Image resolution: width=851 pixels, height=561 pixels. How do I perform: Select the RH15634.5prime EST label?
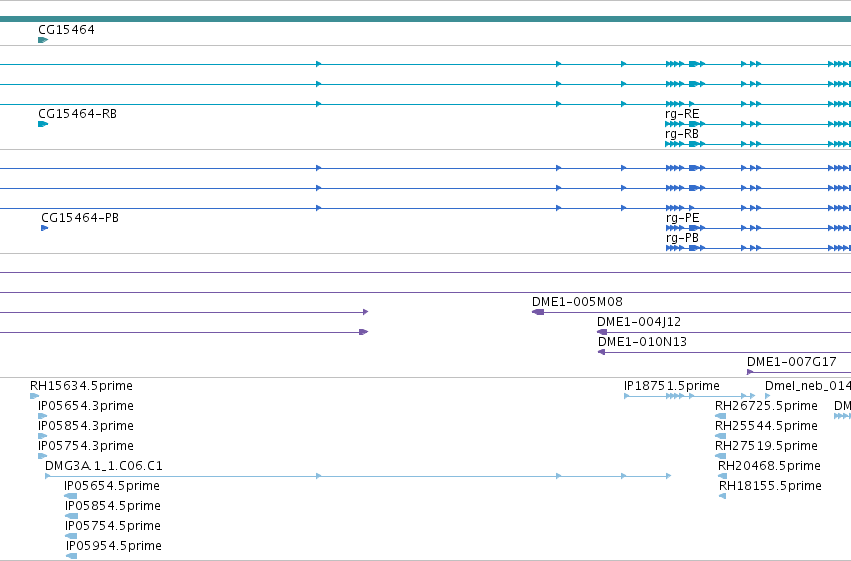(81, 386)
